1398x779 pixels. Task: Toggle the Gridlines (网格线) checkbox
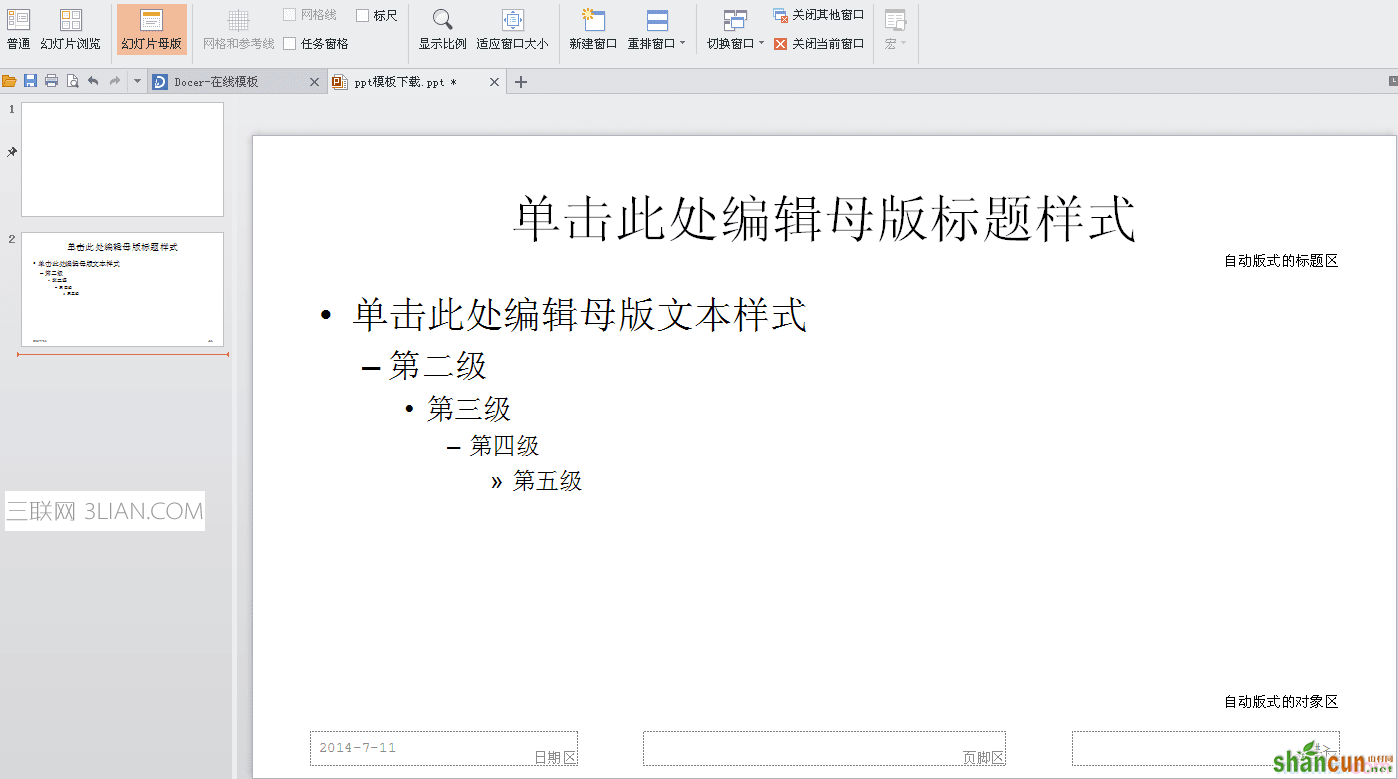click(289, 15)
